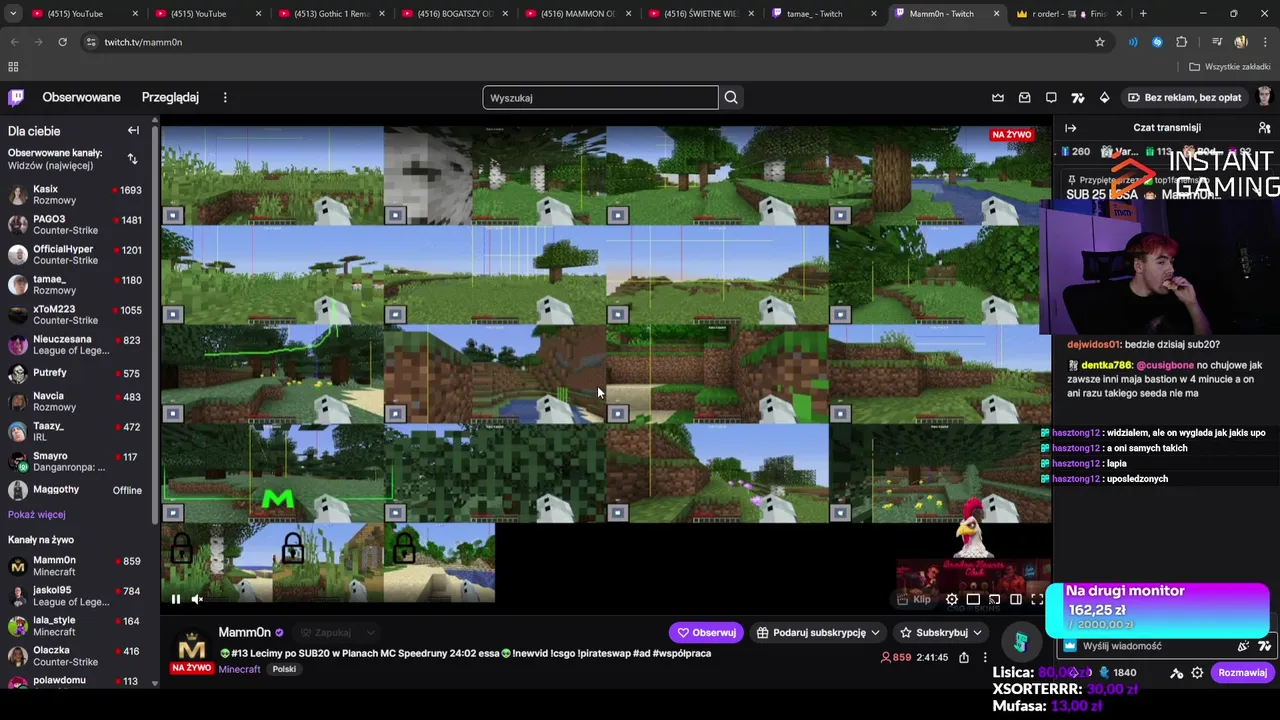Open the Bez reklam, bez opłat offer
Screen dimensions: 1280x720
(1184, 97)
